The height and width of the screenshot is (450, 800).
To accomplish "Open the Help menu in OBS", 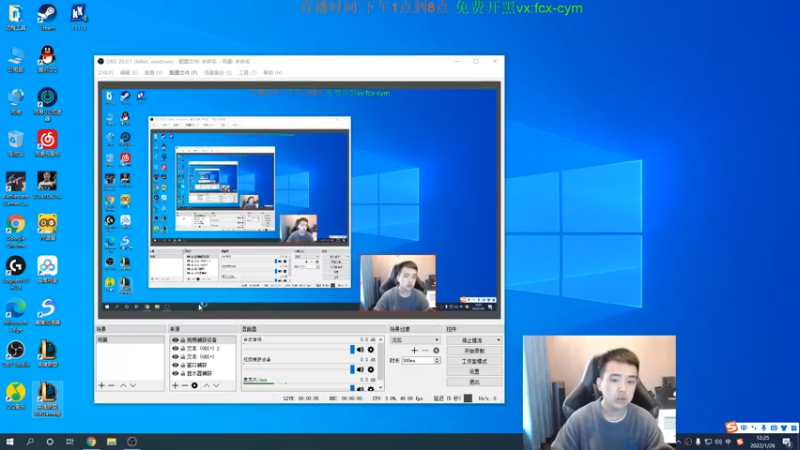I will pos(272,73).
